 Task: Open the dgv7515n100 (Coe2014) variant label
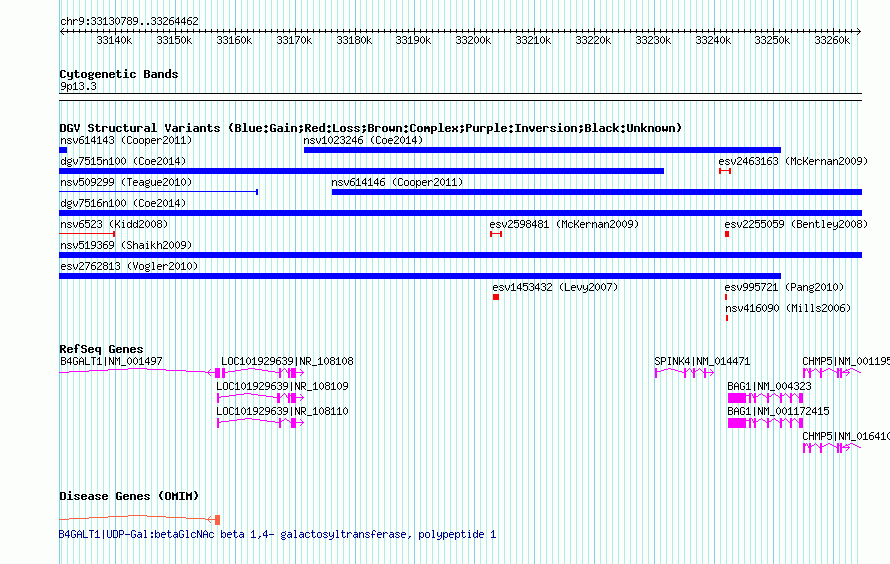123,161
